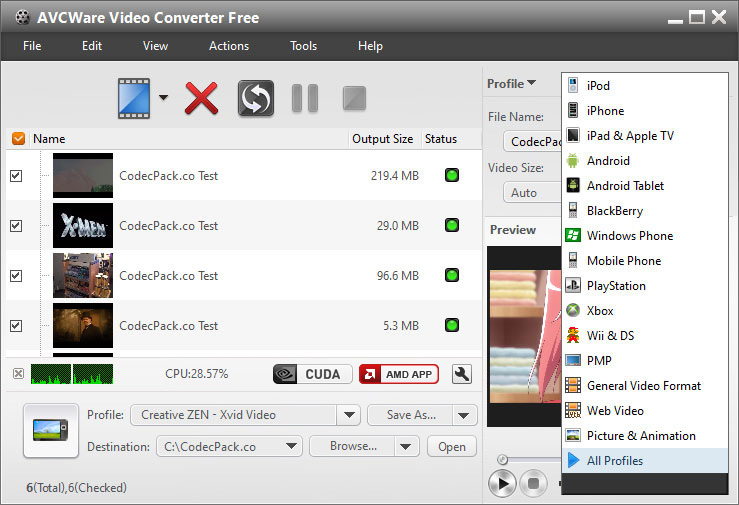
Task: Click the Open destination button
Action: (x=452, y=446)
